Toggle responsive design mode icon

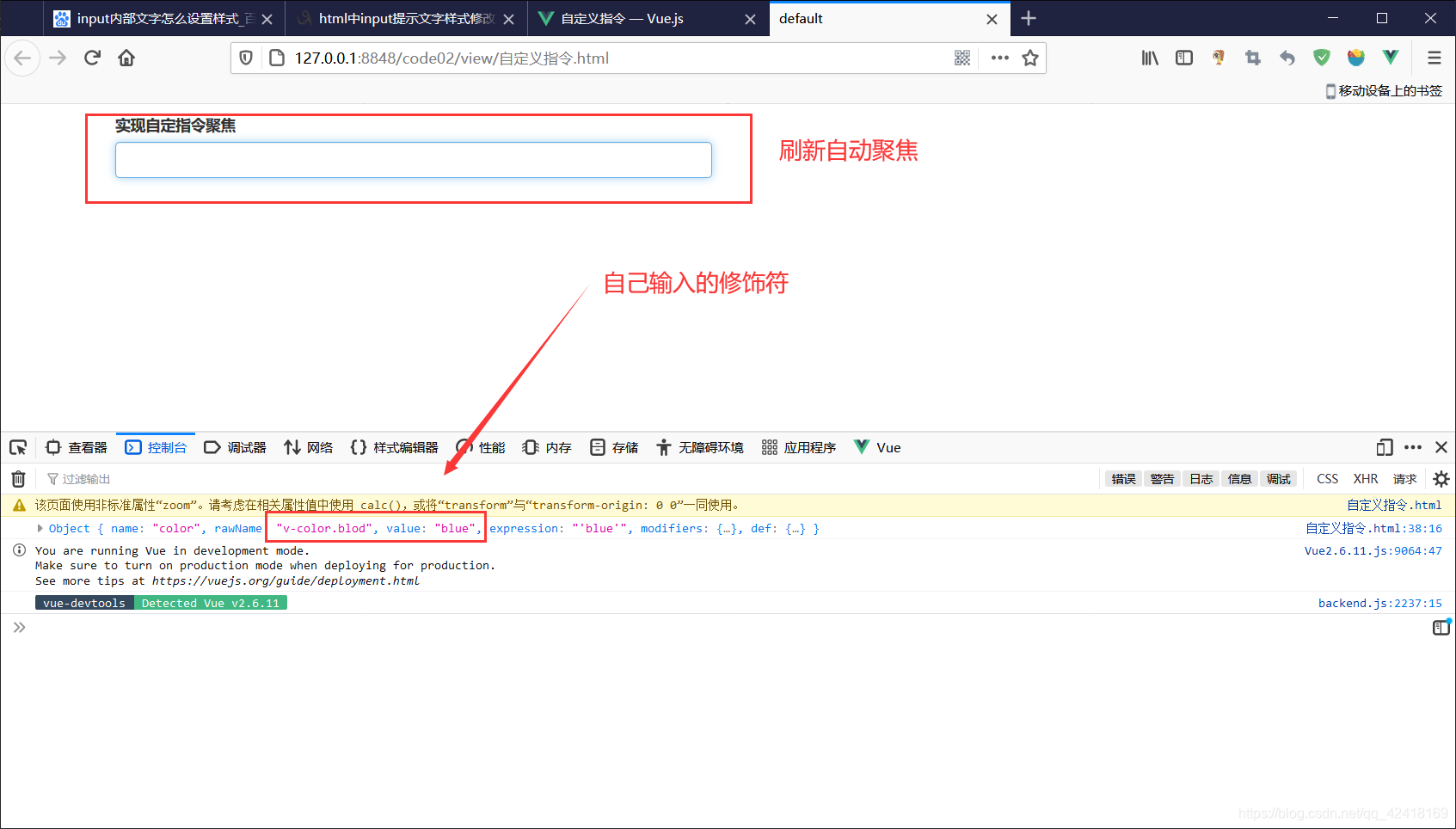tap(1385, 447)
